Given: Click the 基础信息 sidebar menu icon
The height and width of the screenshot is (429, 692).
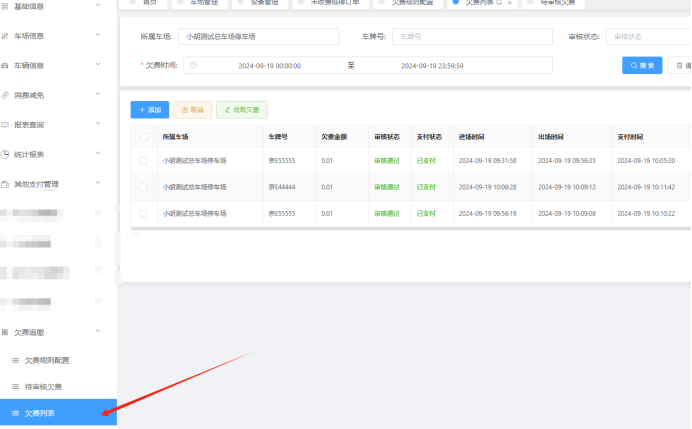Looking at the screenshot, I should (5, 6).
